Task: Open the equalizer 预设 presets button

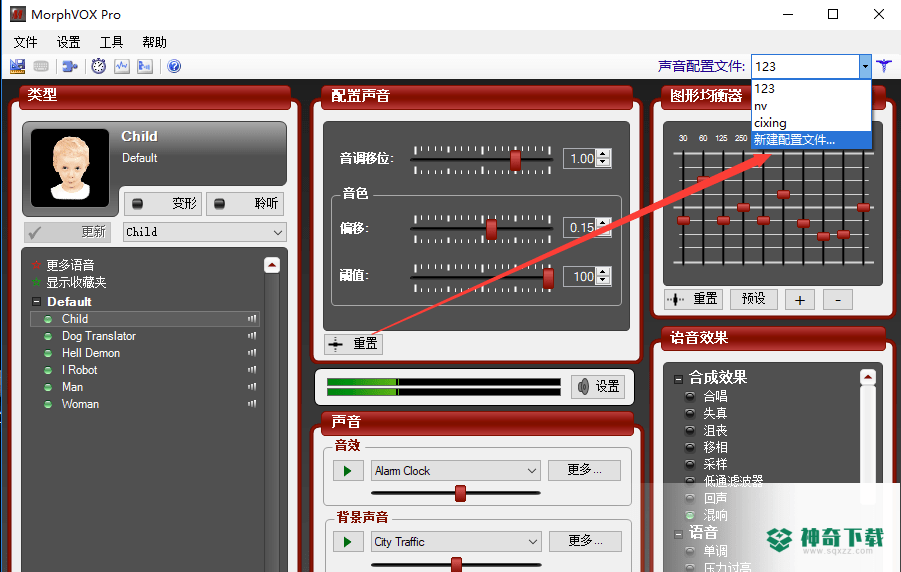Action: coord(753,299)
